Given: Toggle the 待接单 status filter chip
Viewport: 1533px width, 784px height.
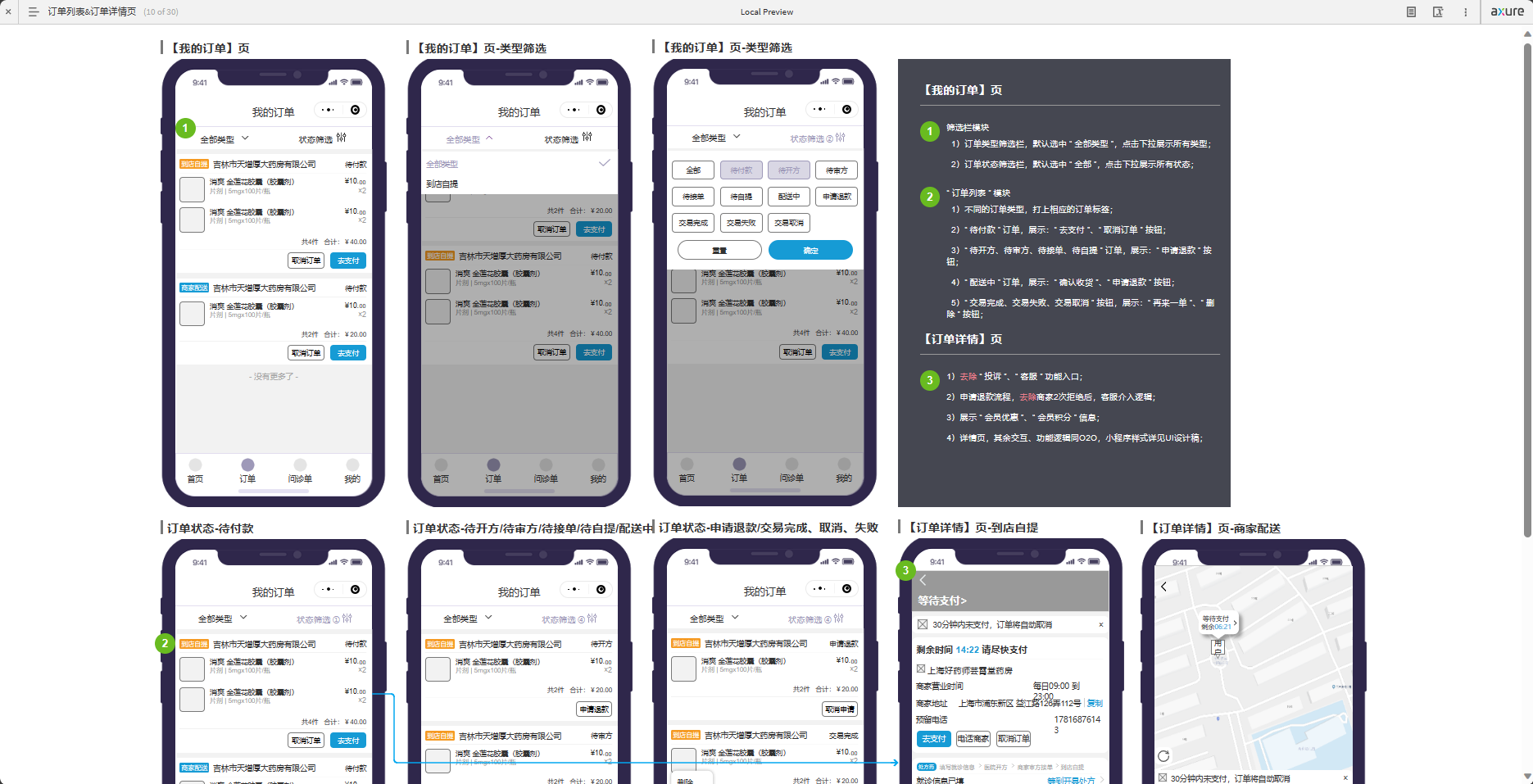Looking at the screenshot, I should (x=692, y=197).
